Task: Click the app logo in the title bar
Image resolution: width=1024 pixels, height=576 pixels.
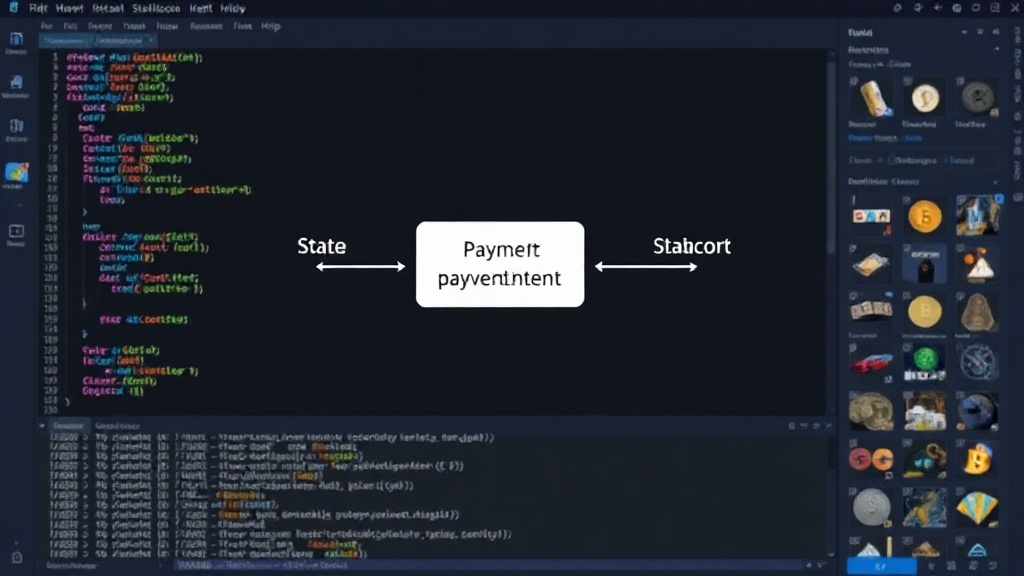Action: [x=13, y=8]
